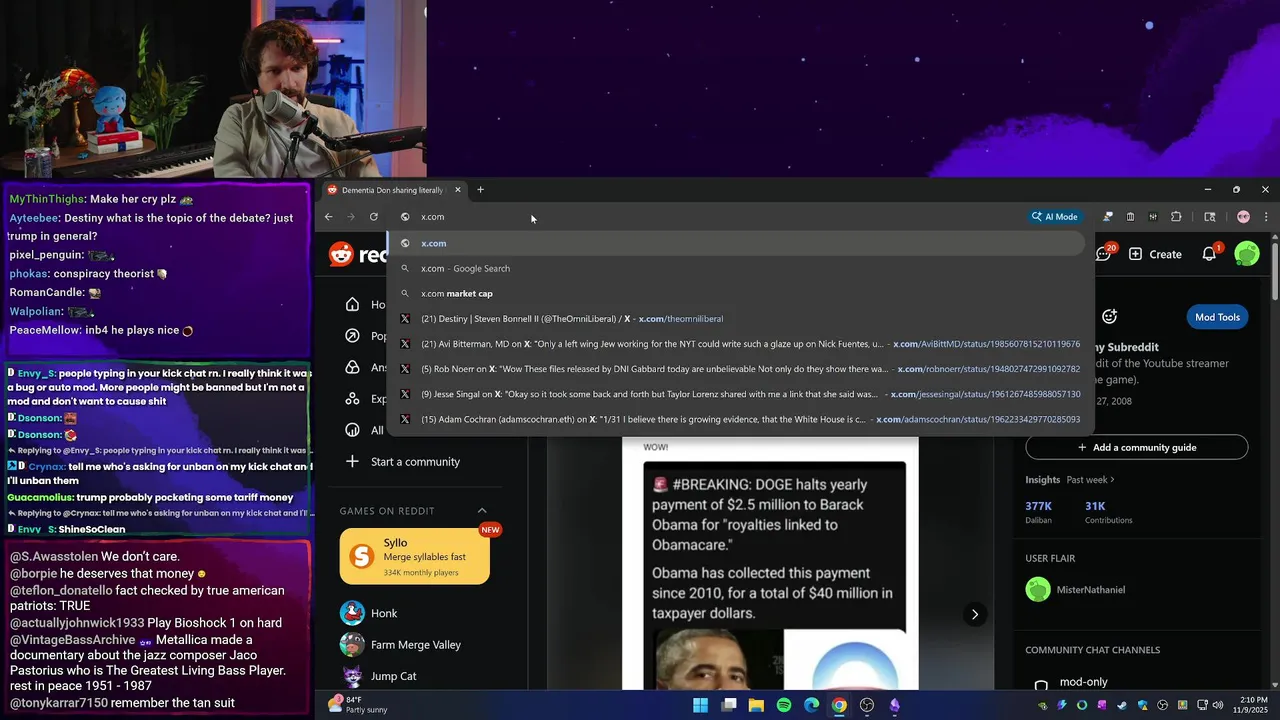1280x720 pixels.
Task: Click MisterNathaniel user flair
Action: pyautogui.click(x=1076, y=590)
